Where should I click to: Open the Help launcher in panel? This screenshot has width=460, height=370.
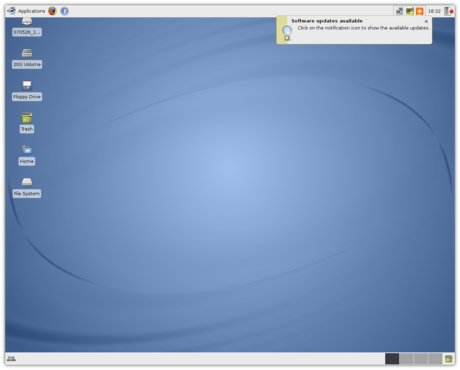65,11
